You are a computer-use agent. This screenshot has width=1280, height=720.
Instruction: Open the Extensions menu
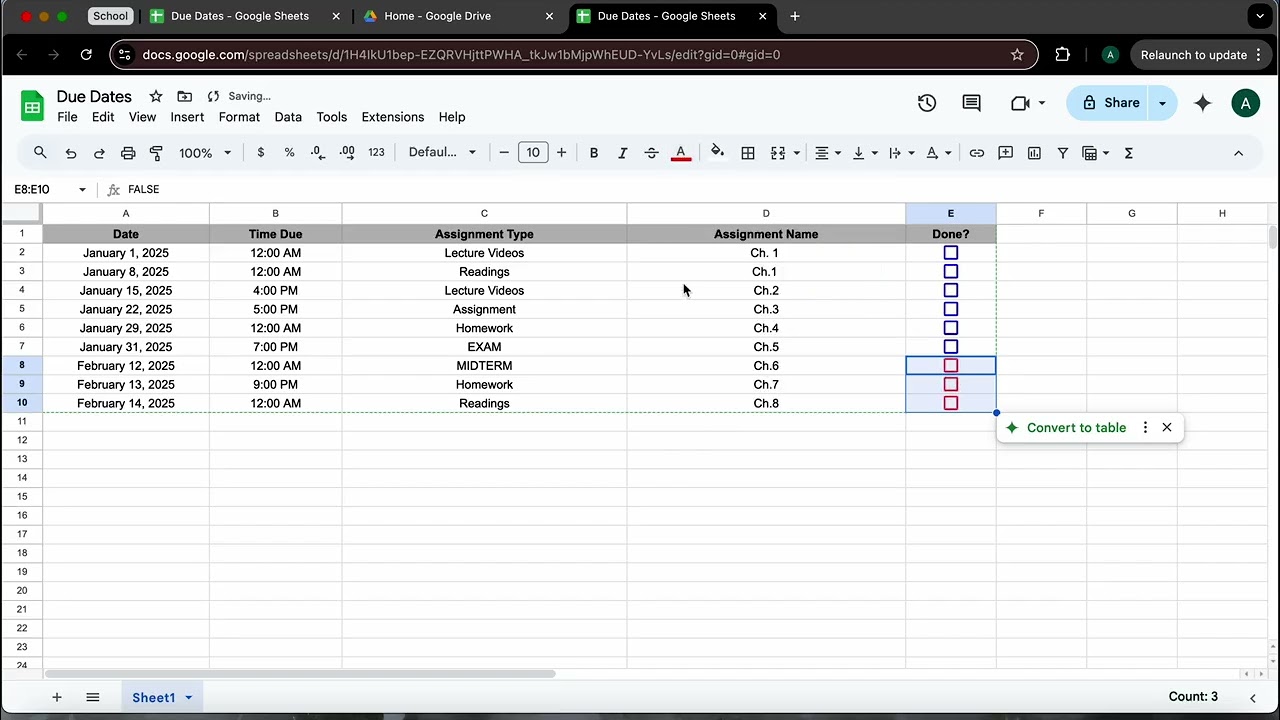click(x=393, y=117)
